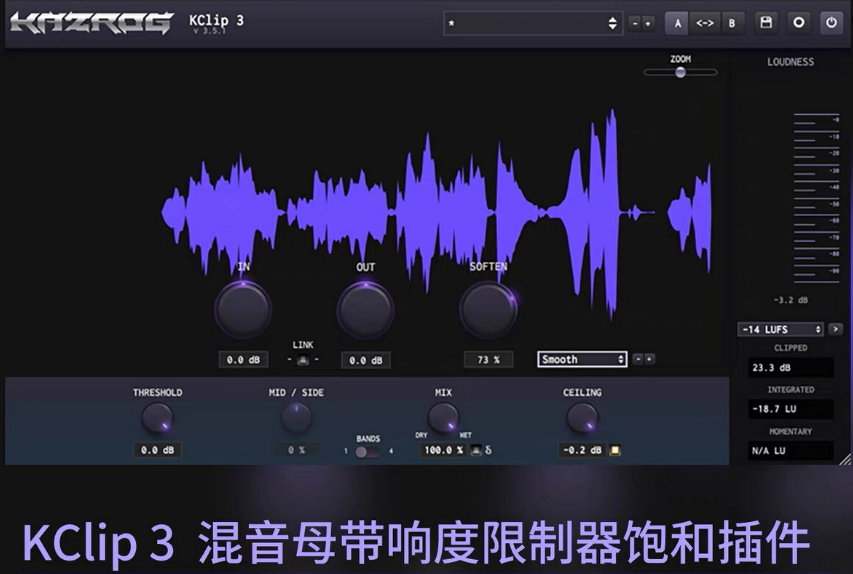This screenshot has height=574, width=853.
Task: Click the window resize grip corner
Action: click(845, 459)
